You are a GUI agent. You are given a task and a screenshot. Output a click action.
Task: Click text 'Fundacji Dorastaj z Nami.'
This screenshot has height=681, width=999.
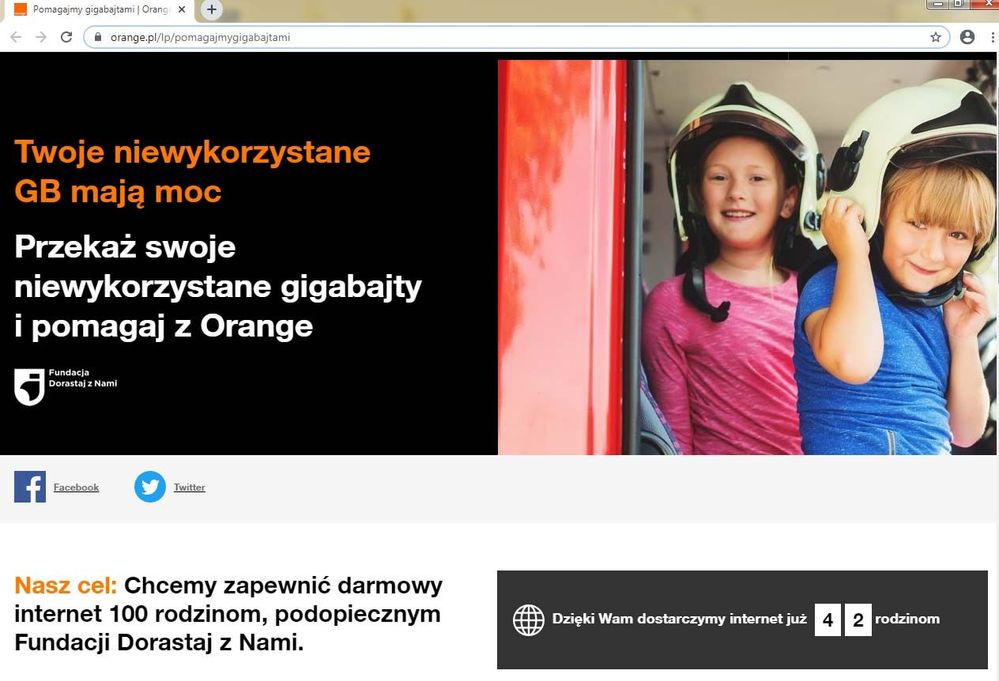coord(159,642)
